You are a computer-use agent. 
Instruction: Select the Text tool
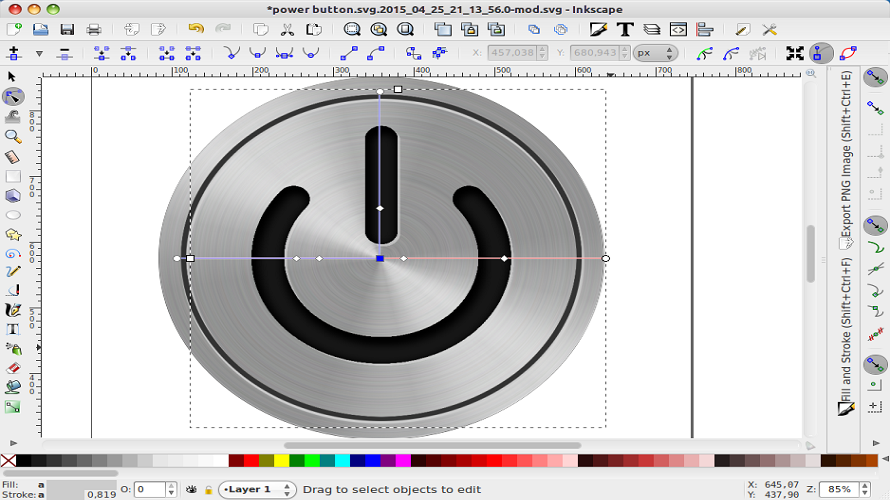tap(13, 329)
